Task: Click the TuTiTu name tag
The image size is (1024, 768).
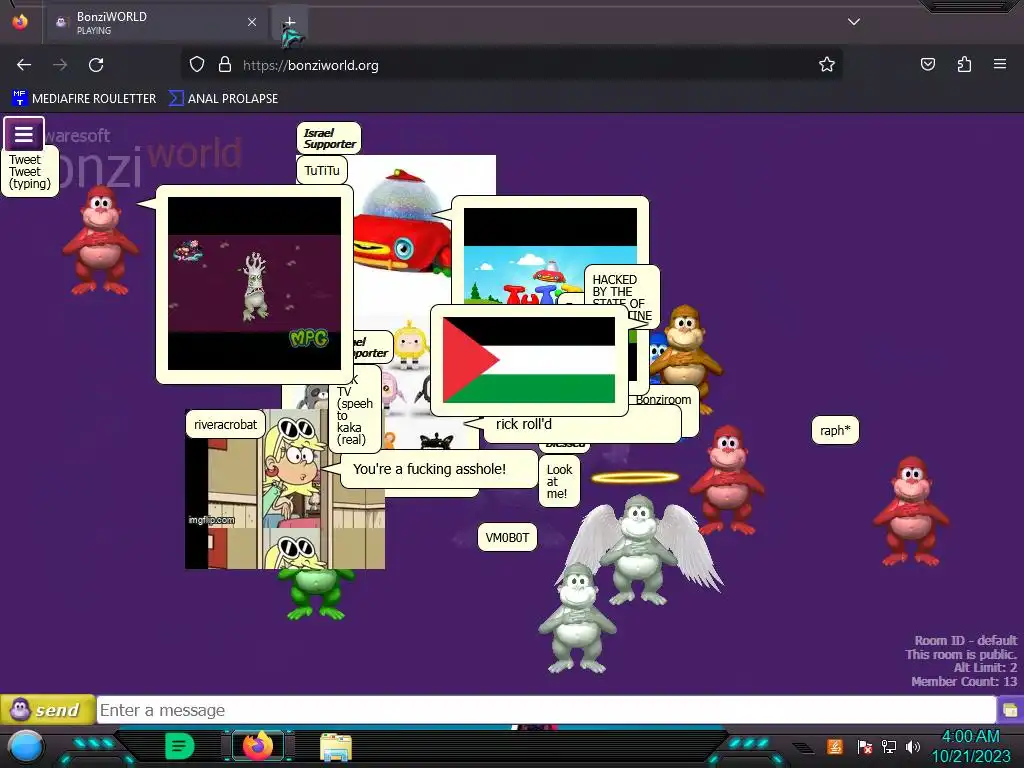Action: (322, 170)
